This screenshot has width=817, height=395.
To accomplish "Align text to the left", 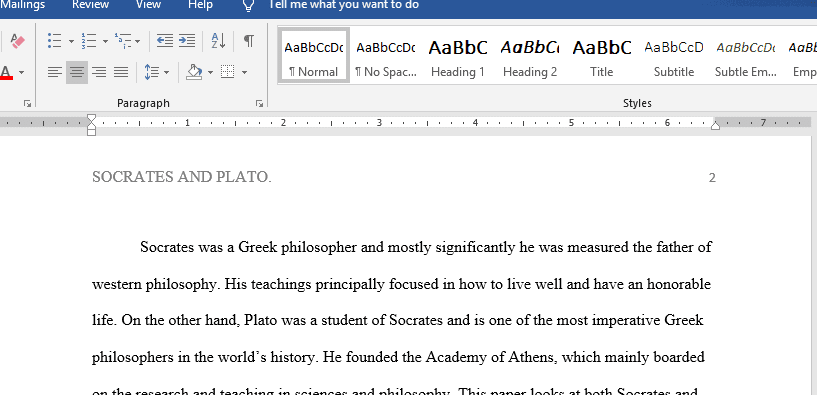I will tap(55, 72).
